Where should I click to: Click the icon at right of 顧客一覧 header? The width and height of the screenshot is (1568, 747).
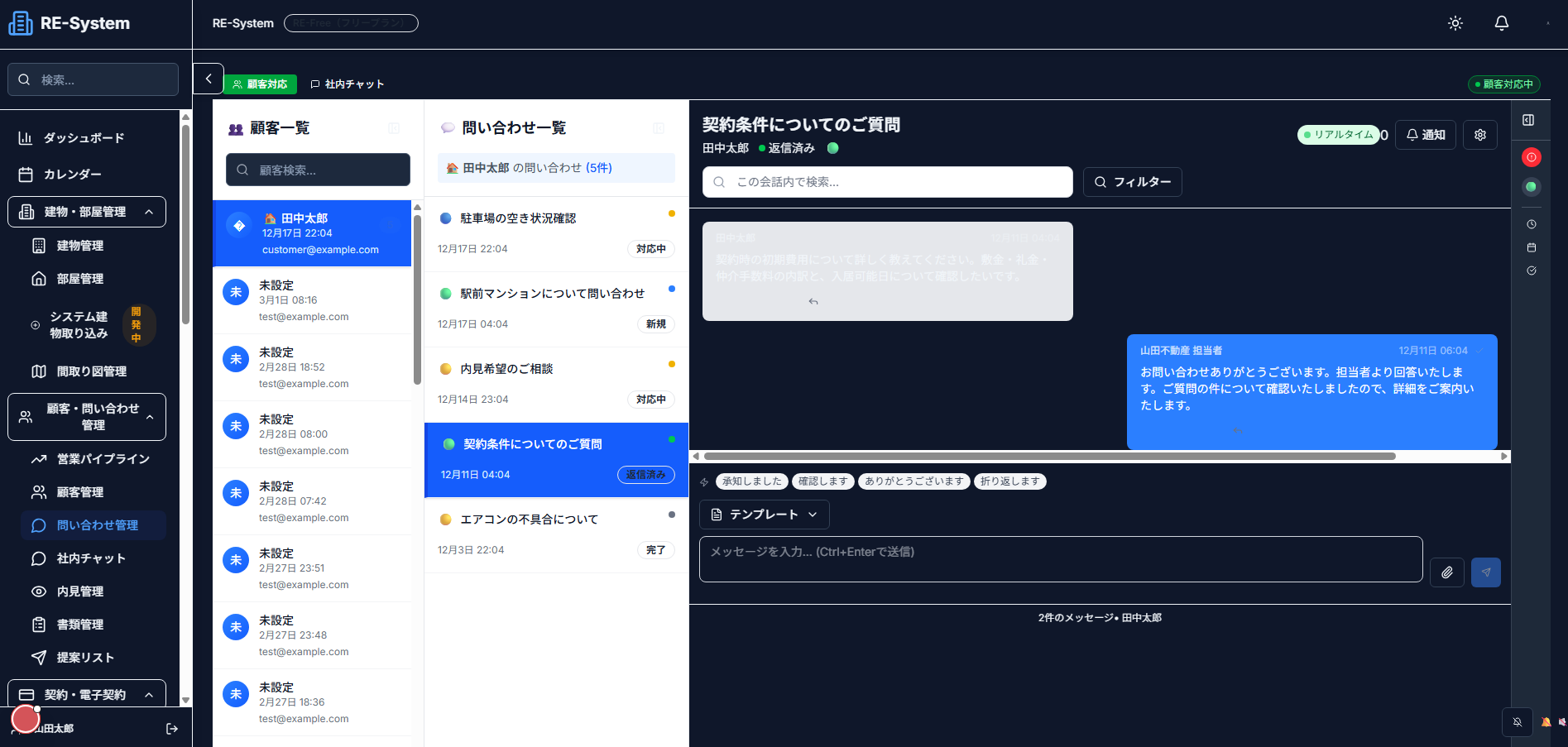(394, 128)
